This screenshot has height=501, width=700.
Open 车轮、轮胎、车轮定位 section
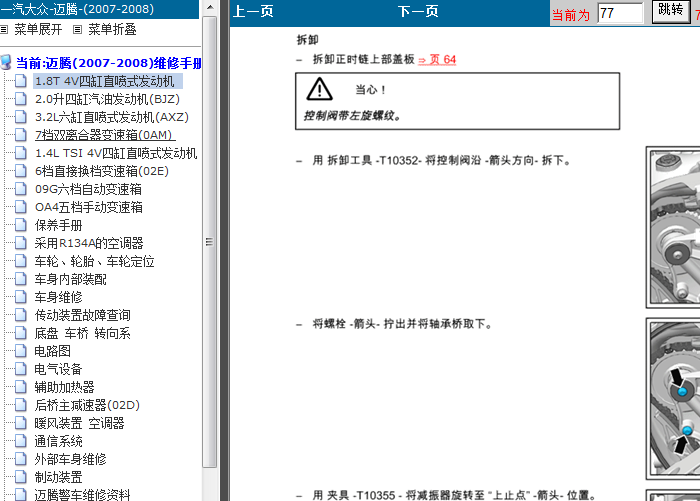coord(95,261)
